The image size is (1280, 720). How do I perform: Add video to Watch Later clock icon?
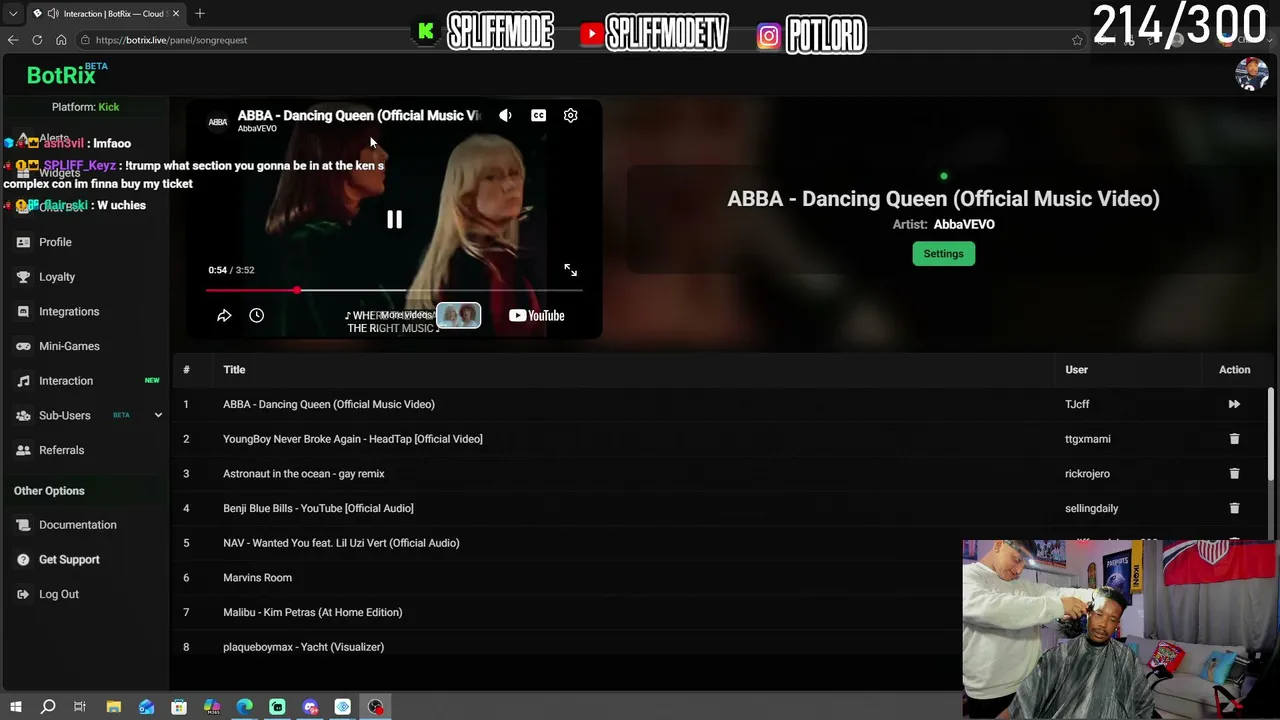(x=256, y=315)
